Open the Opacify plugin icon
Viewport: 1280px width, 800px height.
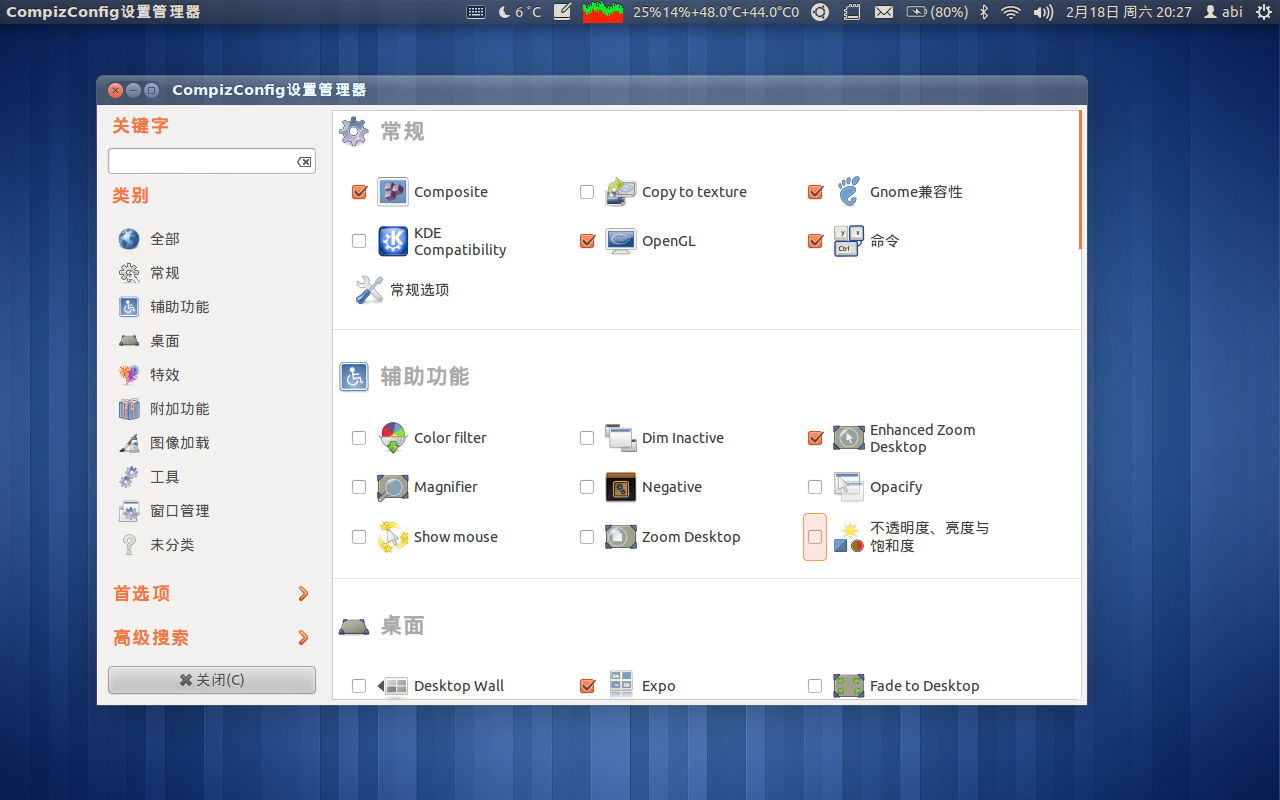849,487
